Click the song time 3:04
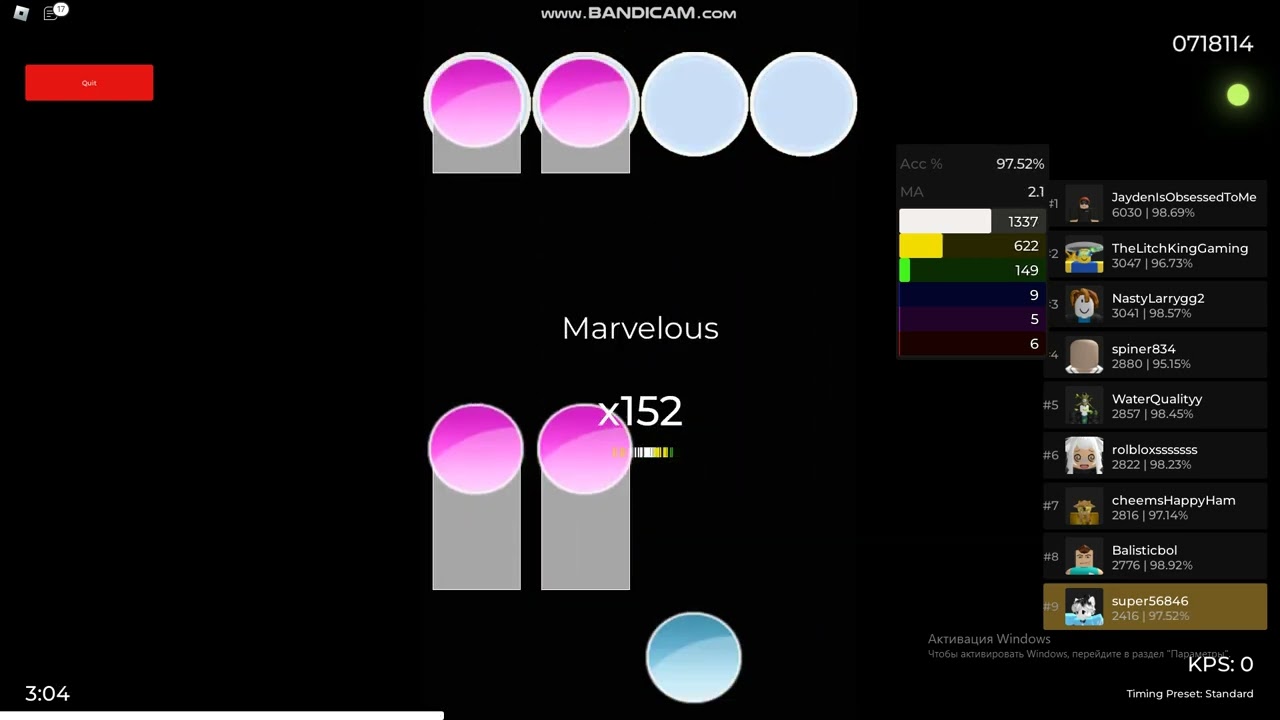 pyautogui.click(x=47, y=693)
